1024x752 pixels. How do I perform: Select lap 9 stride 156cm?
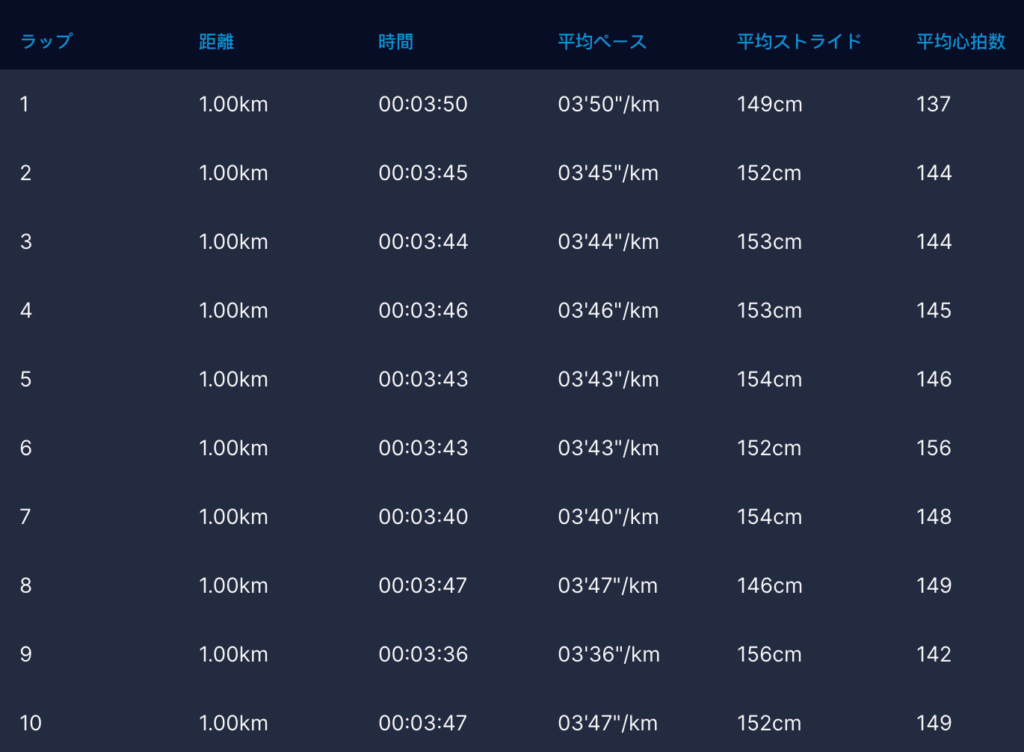[769, 655]
